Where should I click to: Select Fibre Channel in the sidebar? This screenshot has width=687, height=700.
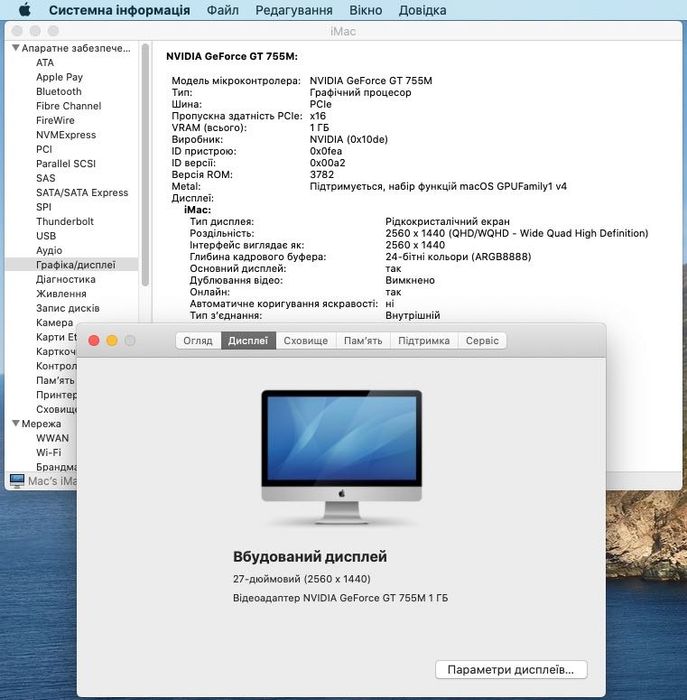pyautogui.click(x=69, y=106)
